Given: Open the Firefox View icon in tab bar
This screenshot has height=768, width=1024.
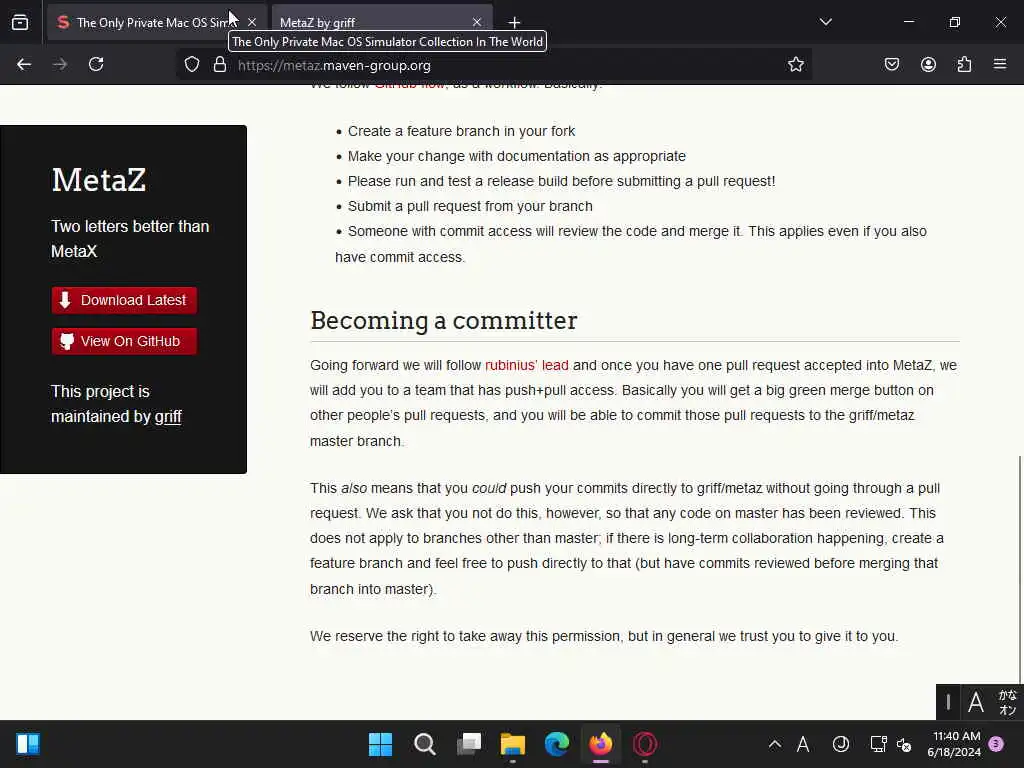Looking at the screenshot, I should coord(20,22).
